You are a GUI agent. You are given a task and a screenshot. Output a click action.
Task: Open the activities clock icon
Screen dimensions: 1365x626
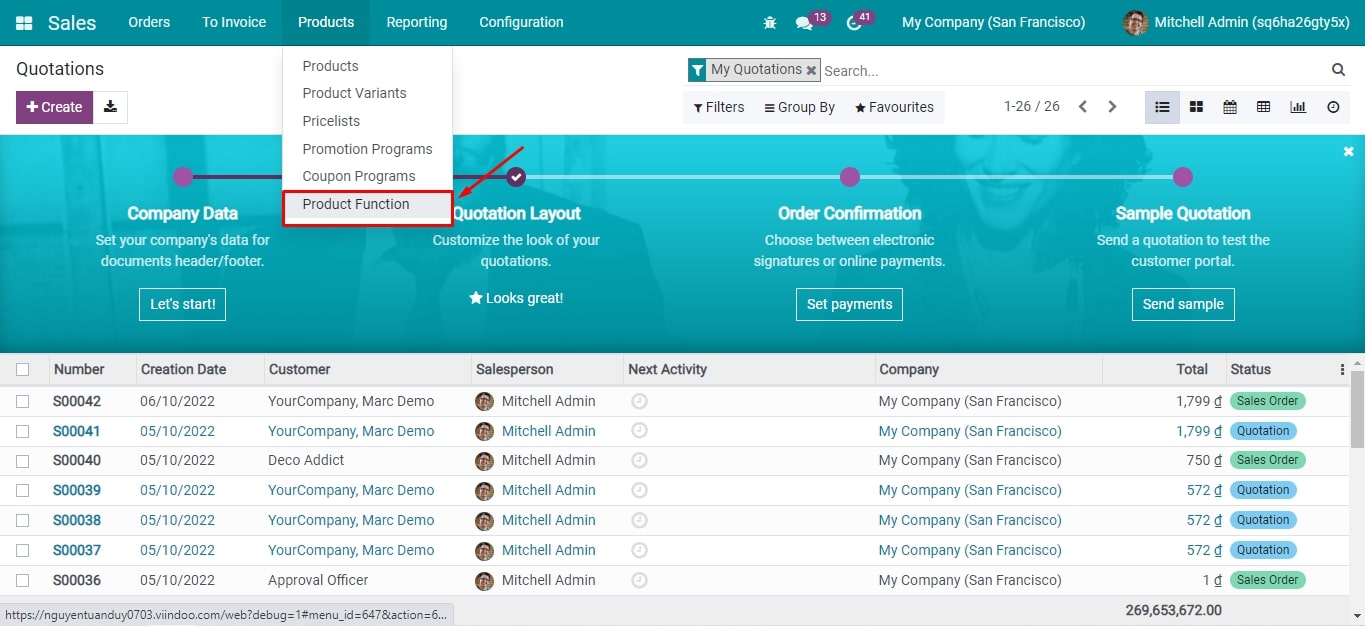(x=853, y=23)
